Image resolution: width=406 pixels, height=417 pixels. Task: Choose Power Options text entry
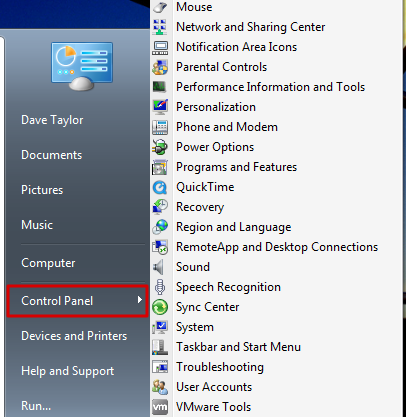click(215, 147)
